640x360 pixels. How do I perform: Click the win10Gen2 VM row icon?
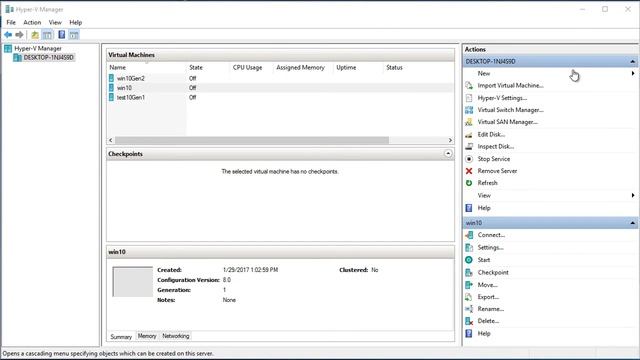click(x=111, y=78)
